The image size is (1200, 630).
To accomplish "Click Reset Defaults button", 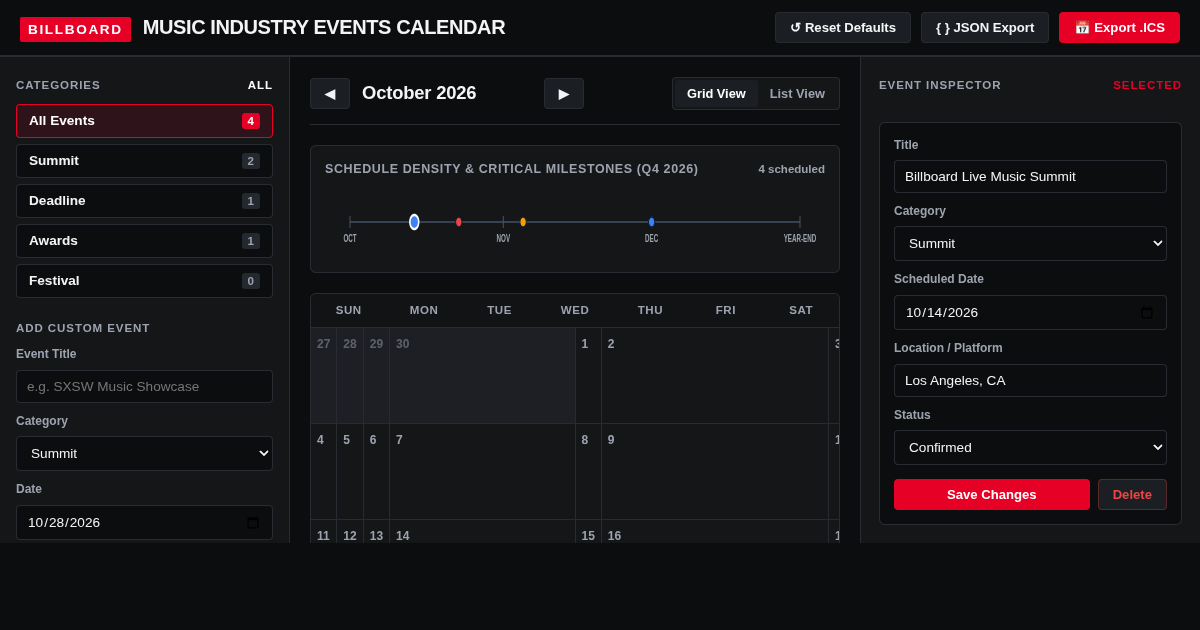I will 843,28.
